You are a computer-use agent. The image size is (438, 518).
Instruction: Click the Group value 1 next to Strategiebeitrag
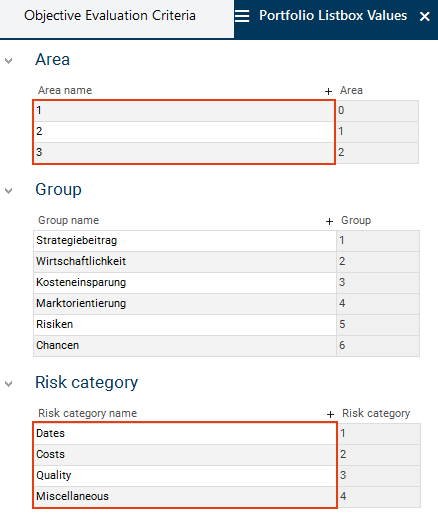tap(378, 241)
